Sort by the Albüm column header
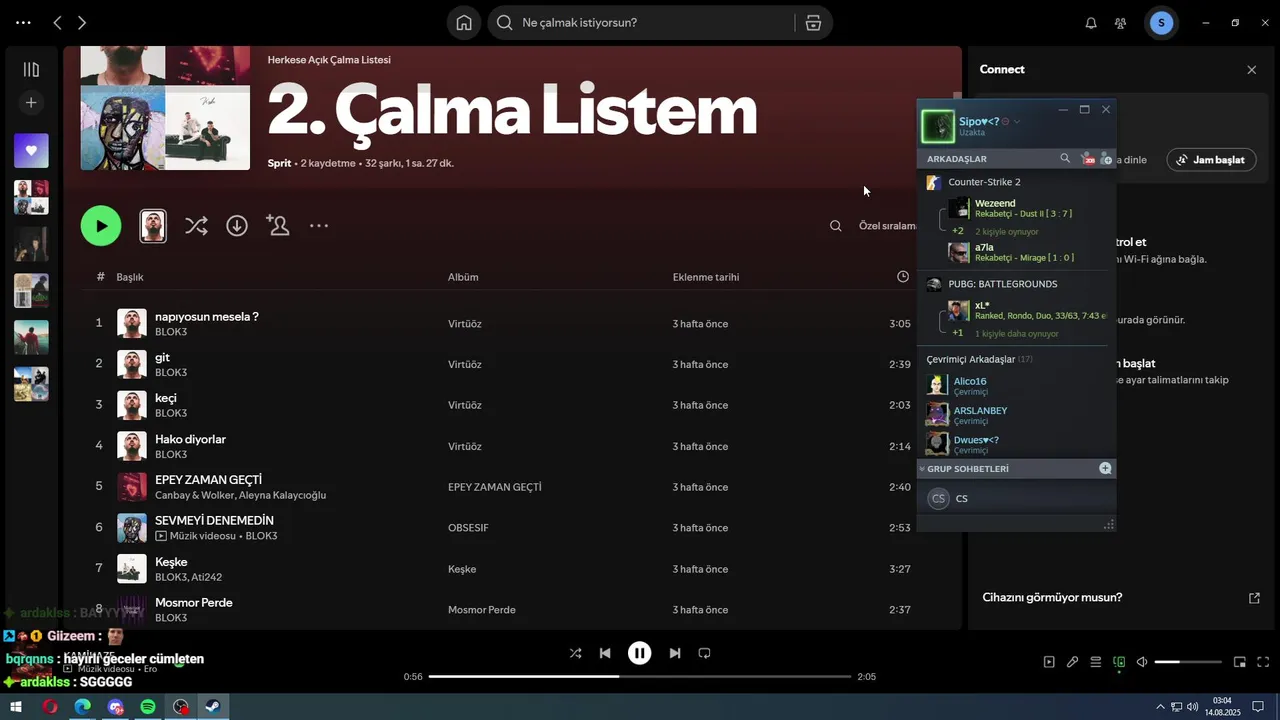 [463, 277]
